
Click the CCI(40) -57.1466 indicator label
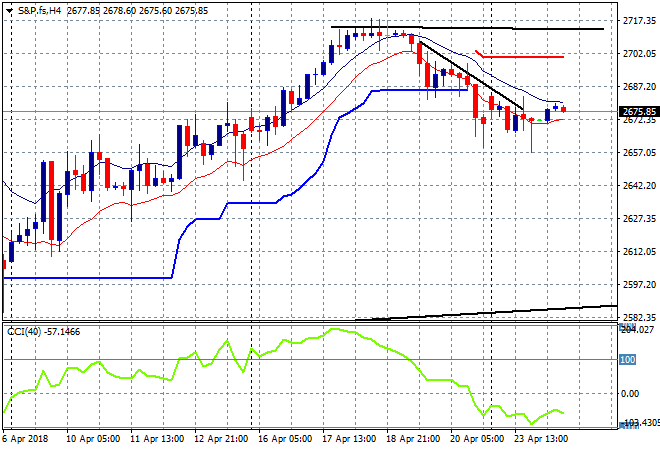[x=43, y=332]
